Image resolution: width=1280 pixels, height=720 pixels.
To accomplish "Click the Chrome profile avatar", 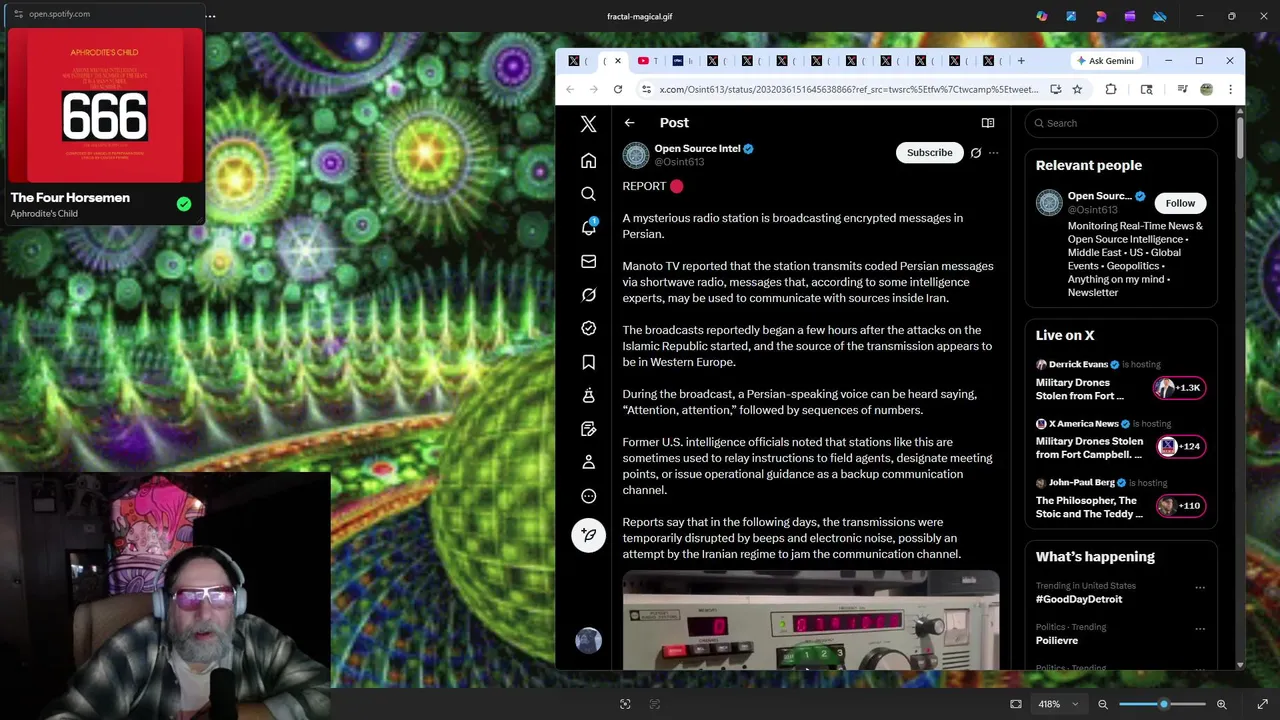I will [x=1206, y=89].
